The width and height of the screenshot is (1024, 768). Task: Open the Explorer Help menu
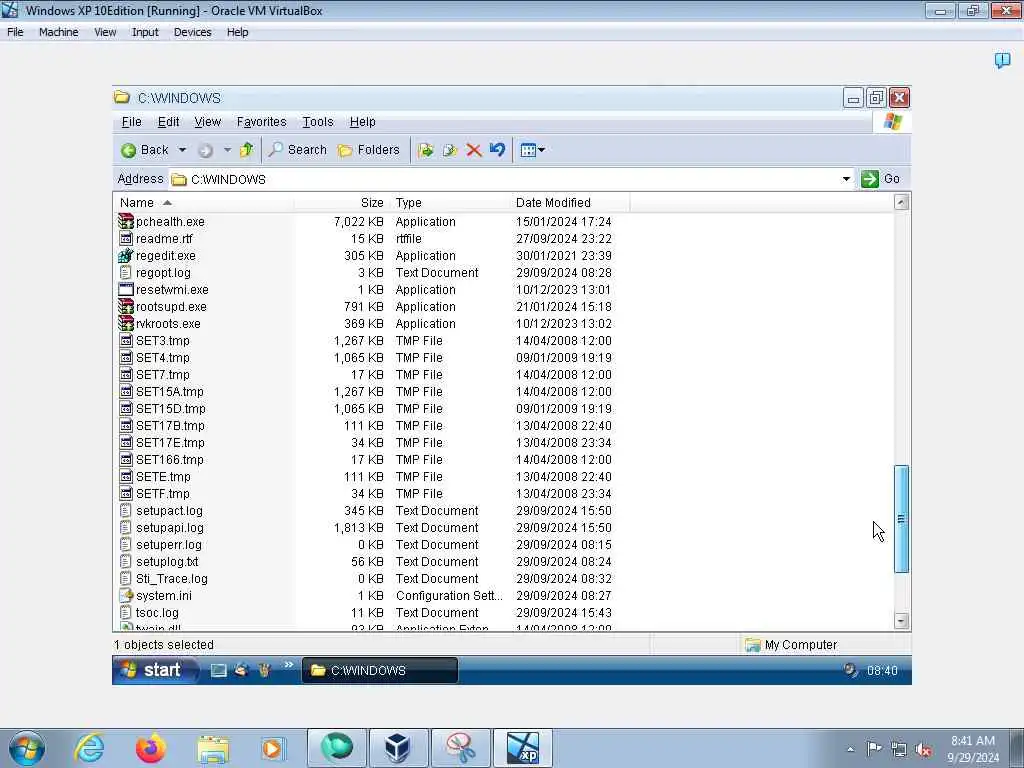click(x=362, y=122)
